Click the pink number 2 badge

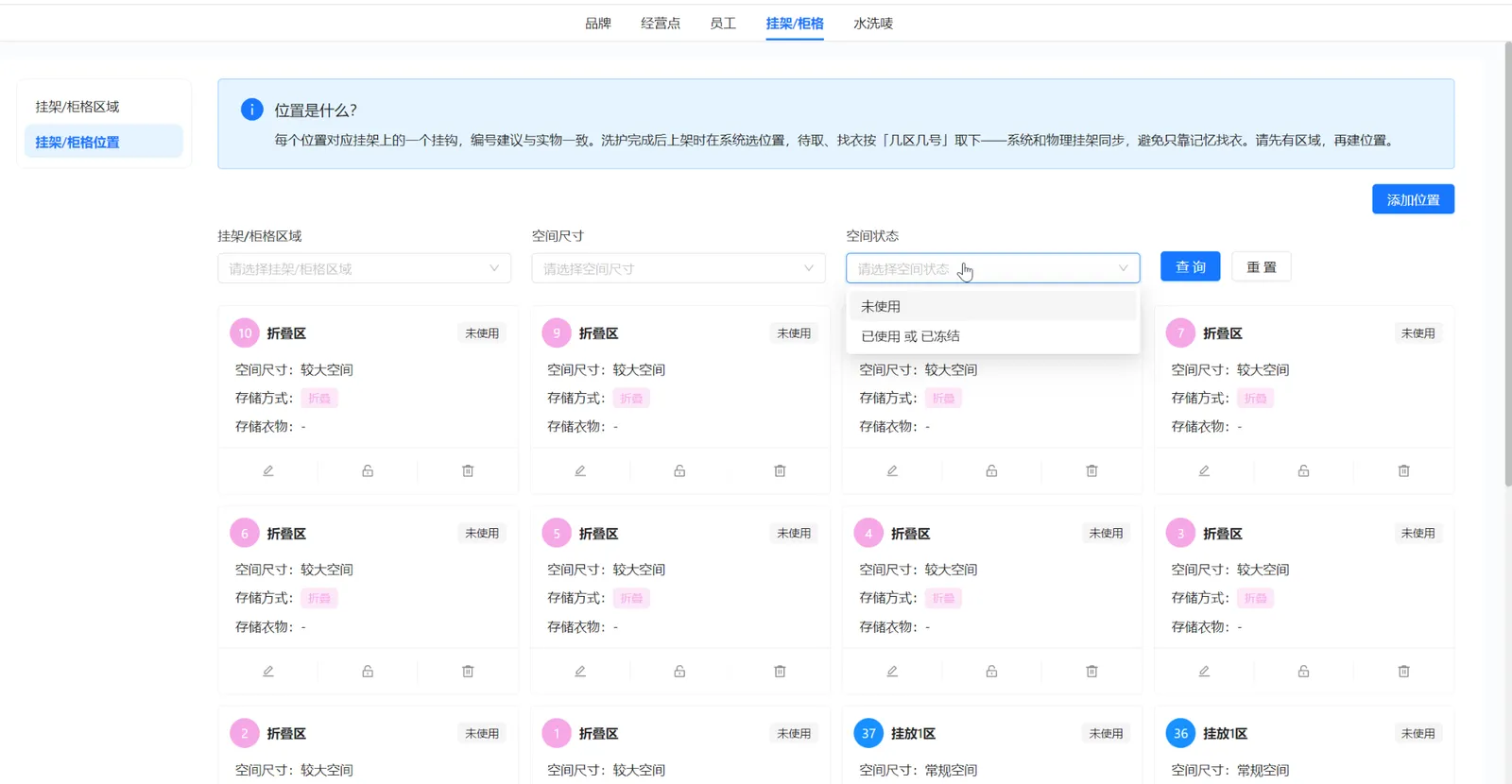click(x=245, y=733)
